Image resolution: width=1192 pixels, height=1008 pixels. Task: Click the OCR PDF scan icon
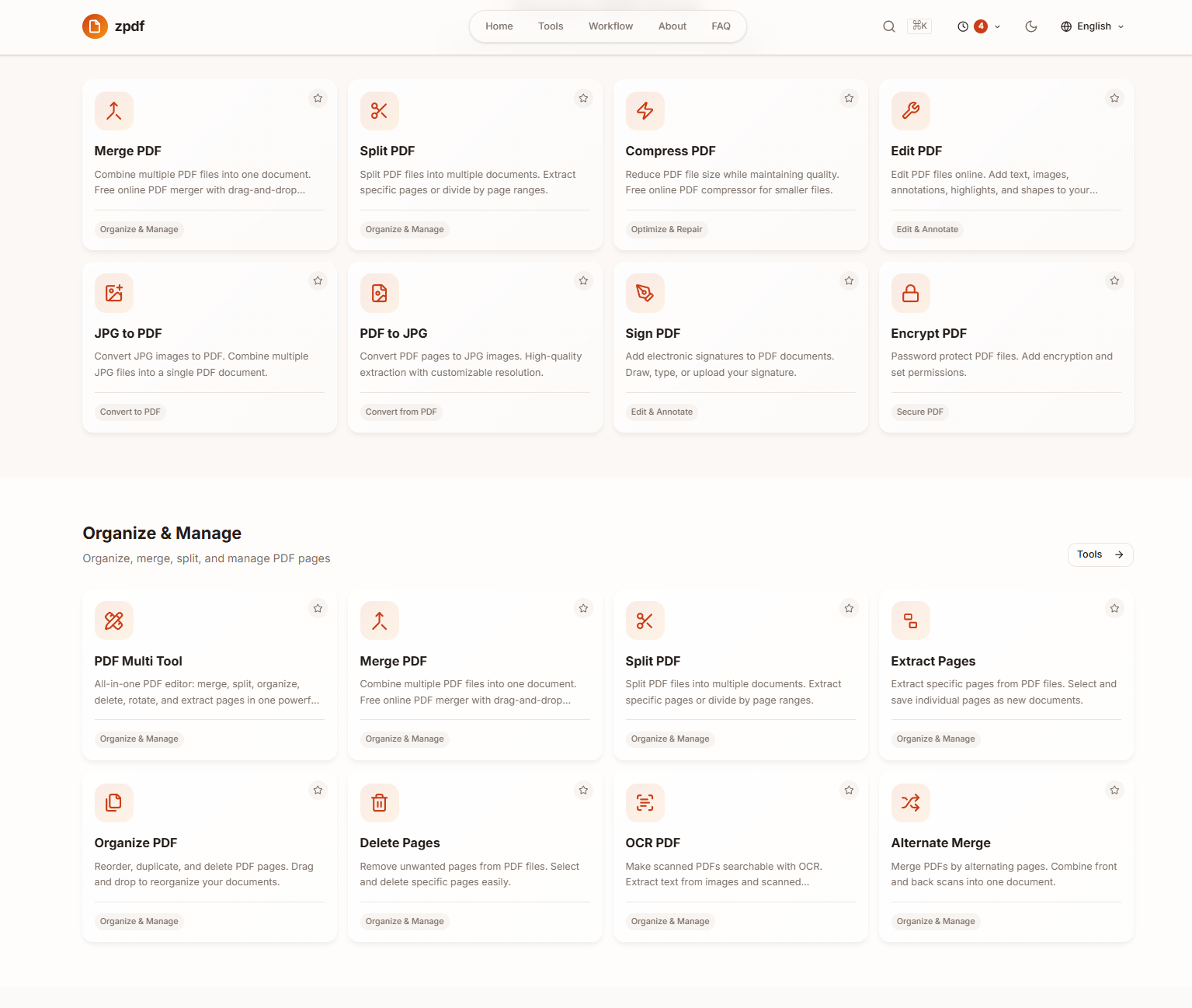tap(645, 803)
